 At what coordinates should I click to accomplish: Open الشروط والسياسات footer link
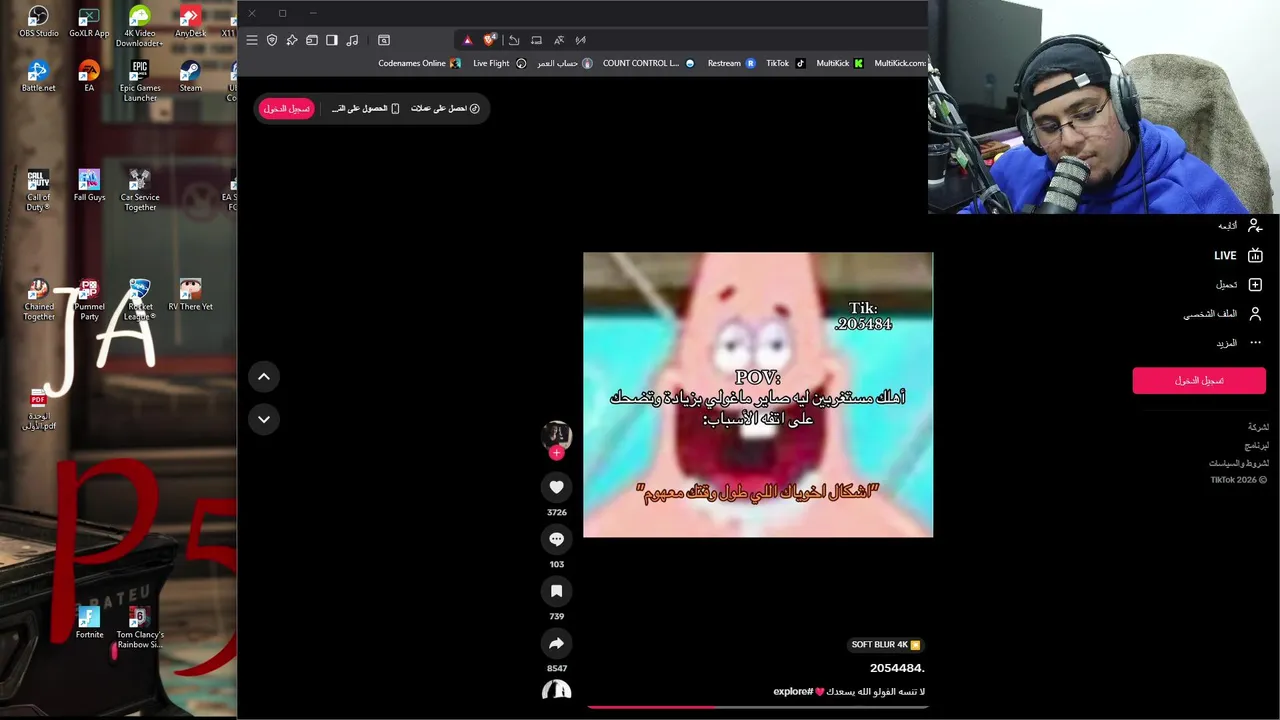click(1238, 463)
